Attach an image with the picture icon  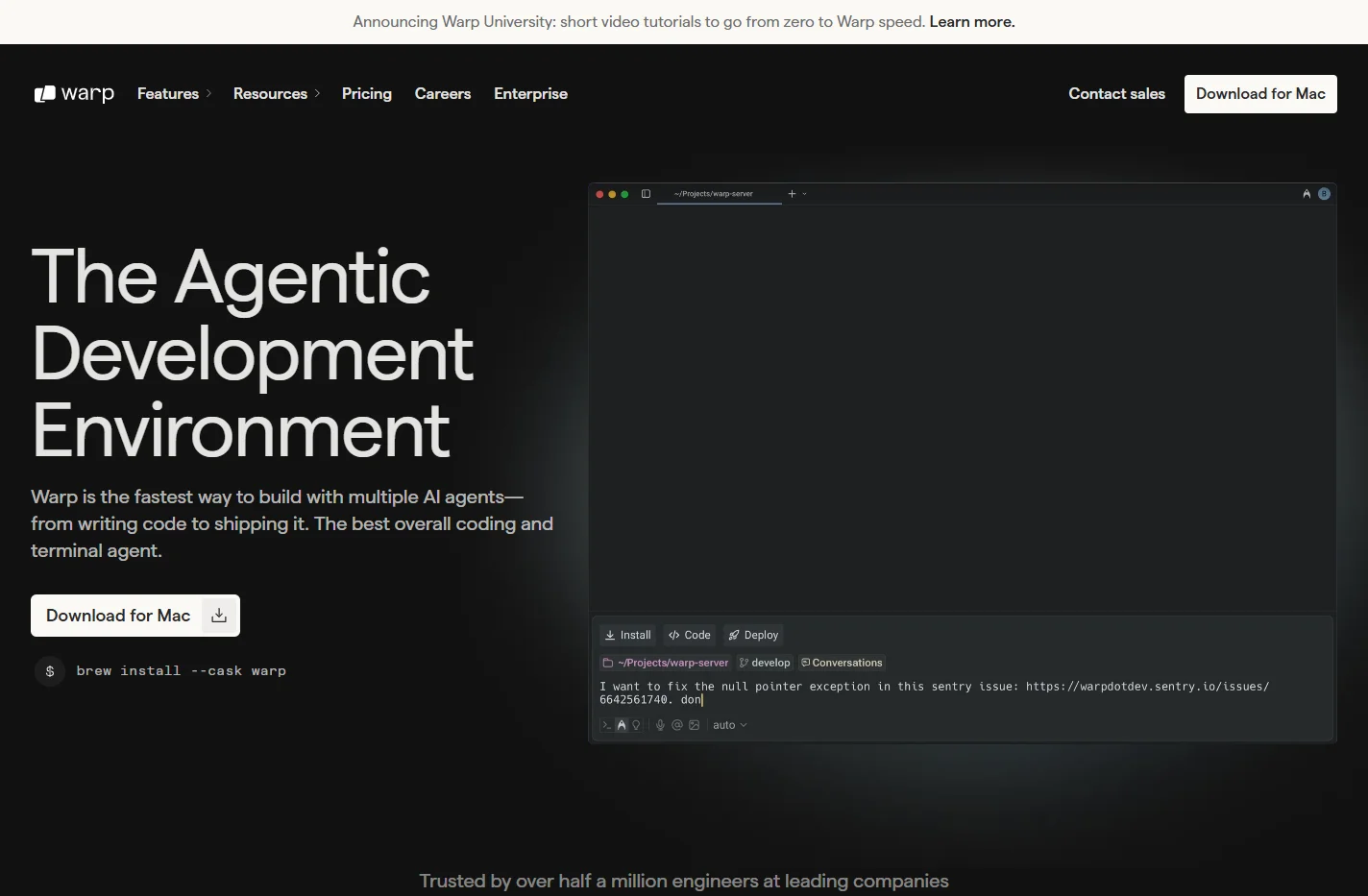click(695, 725)
